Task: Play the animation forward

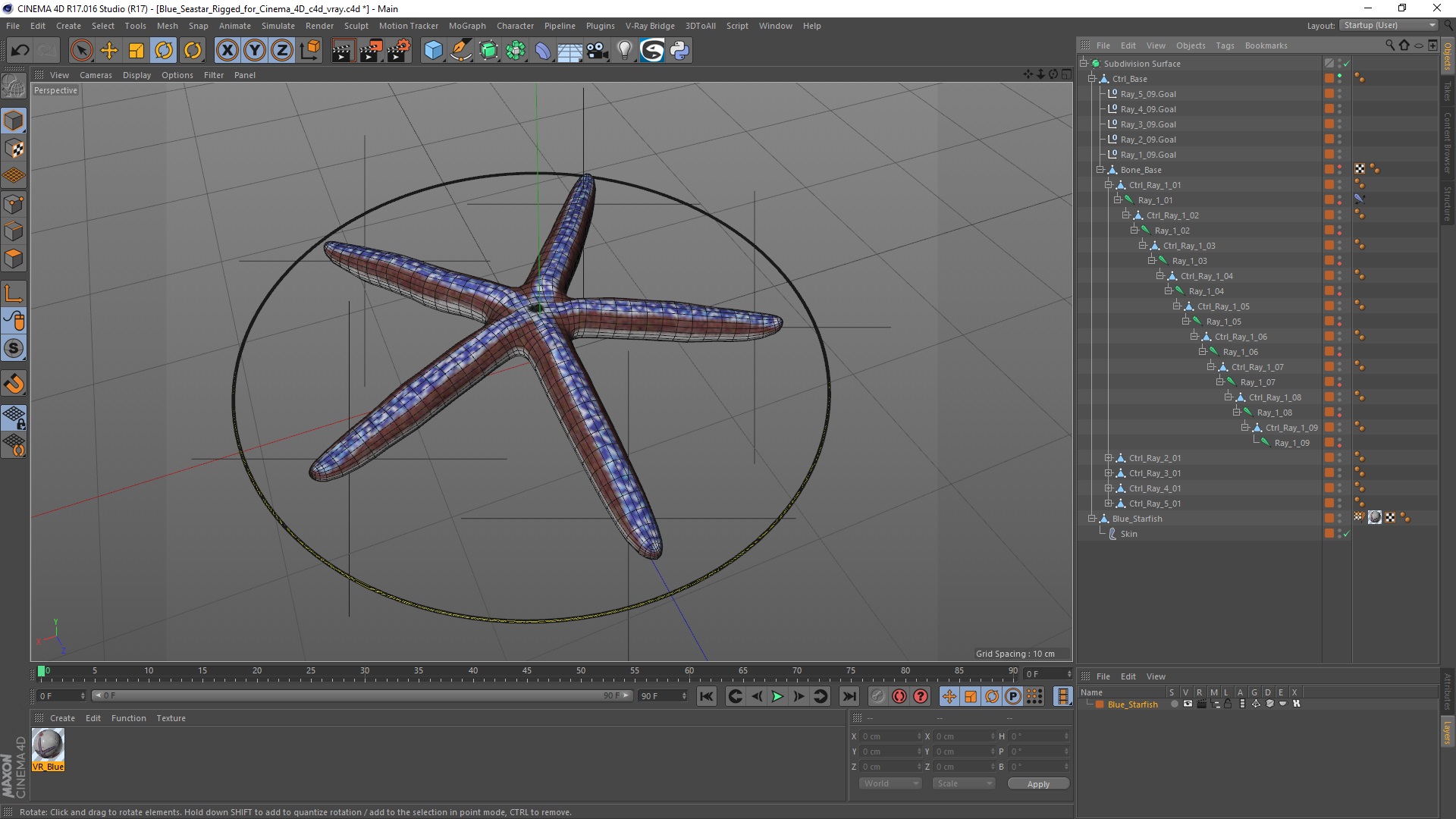Action: pos(777,696)
